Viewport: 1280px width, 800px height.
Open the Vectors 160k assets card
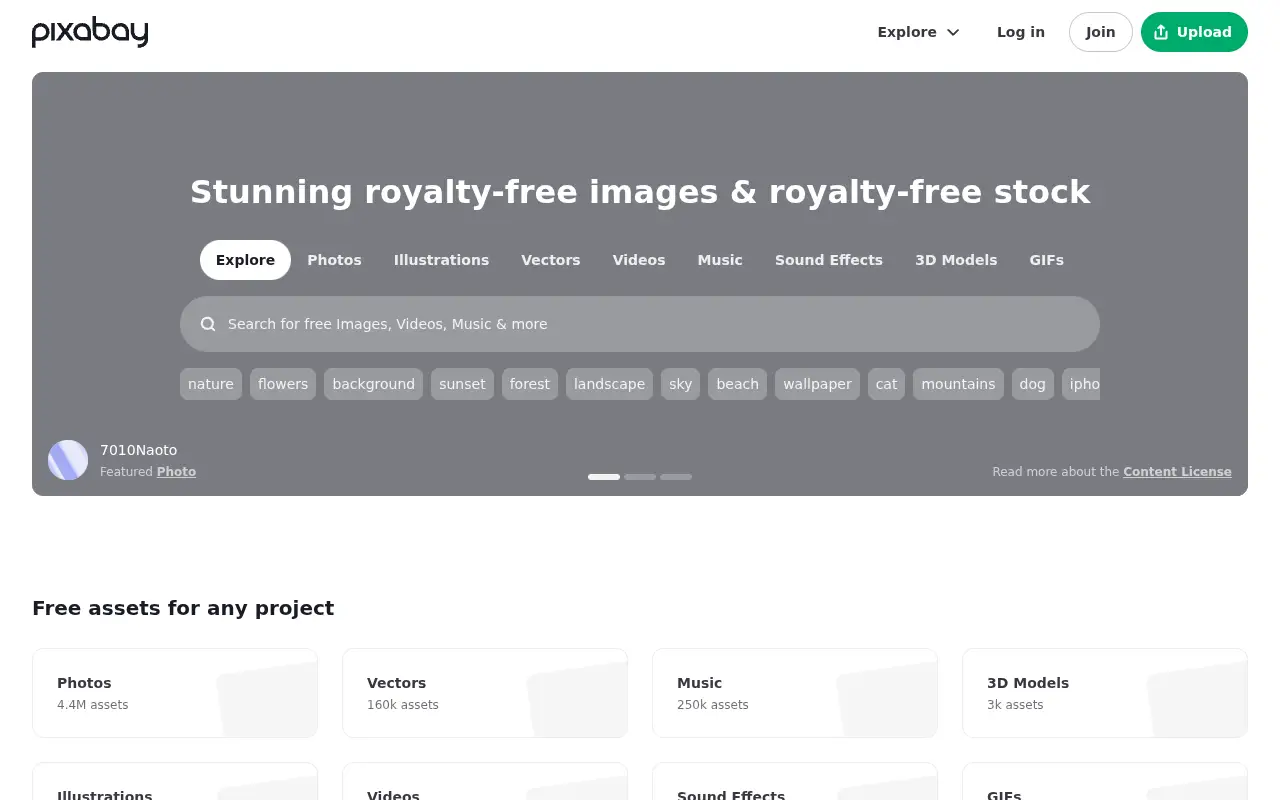point(485,693)
